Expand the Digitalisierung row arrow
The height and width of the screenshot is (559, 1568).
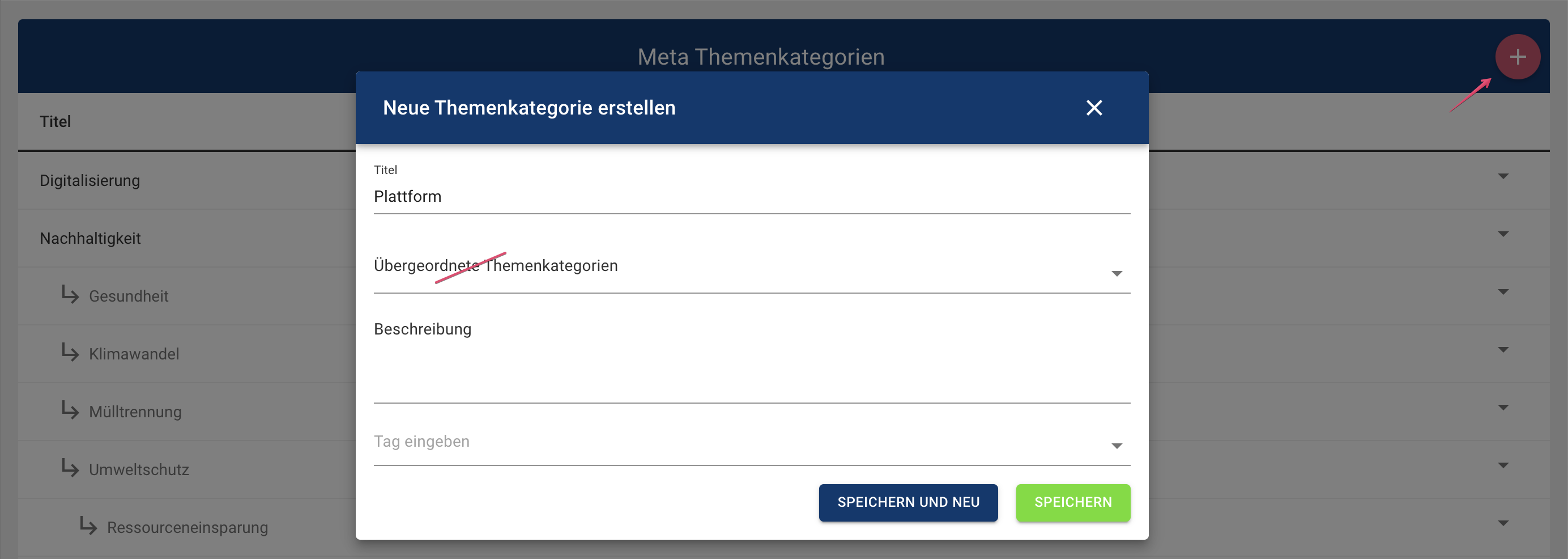pos(1503,176)
